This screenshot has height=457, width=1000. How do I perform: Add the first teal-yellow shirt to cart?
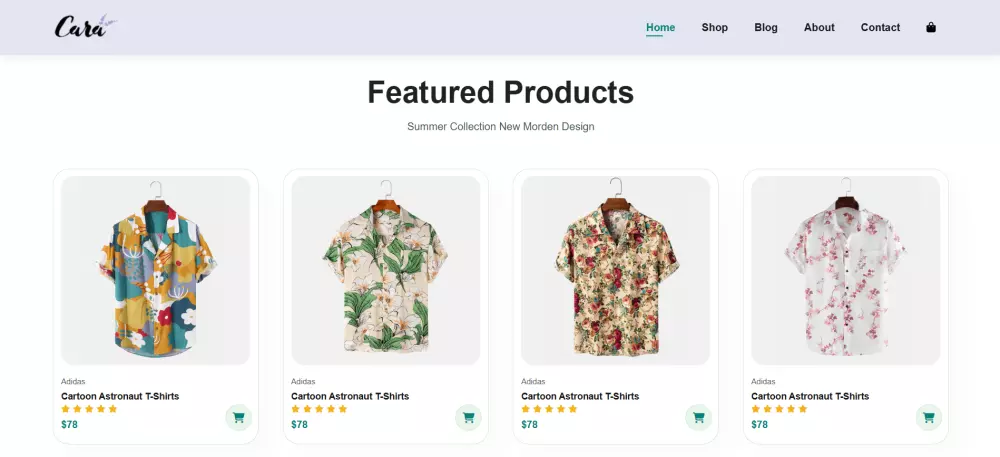pos(238,418)
